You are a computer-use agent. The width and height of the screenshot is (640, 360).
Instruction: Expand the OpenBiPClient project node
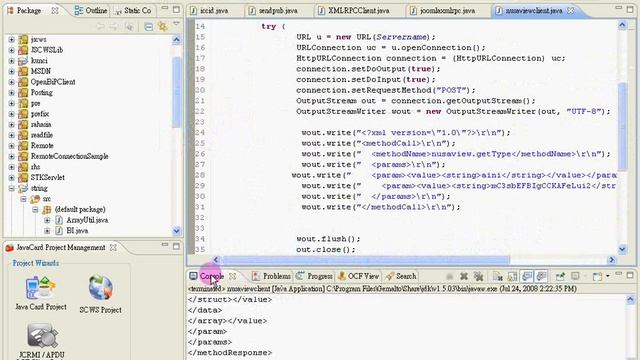[11, 82]
